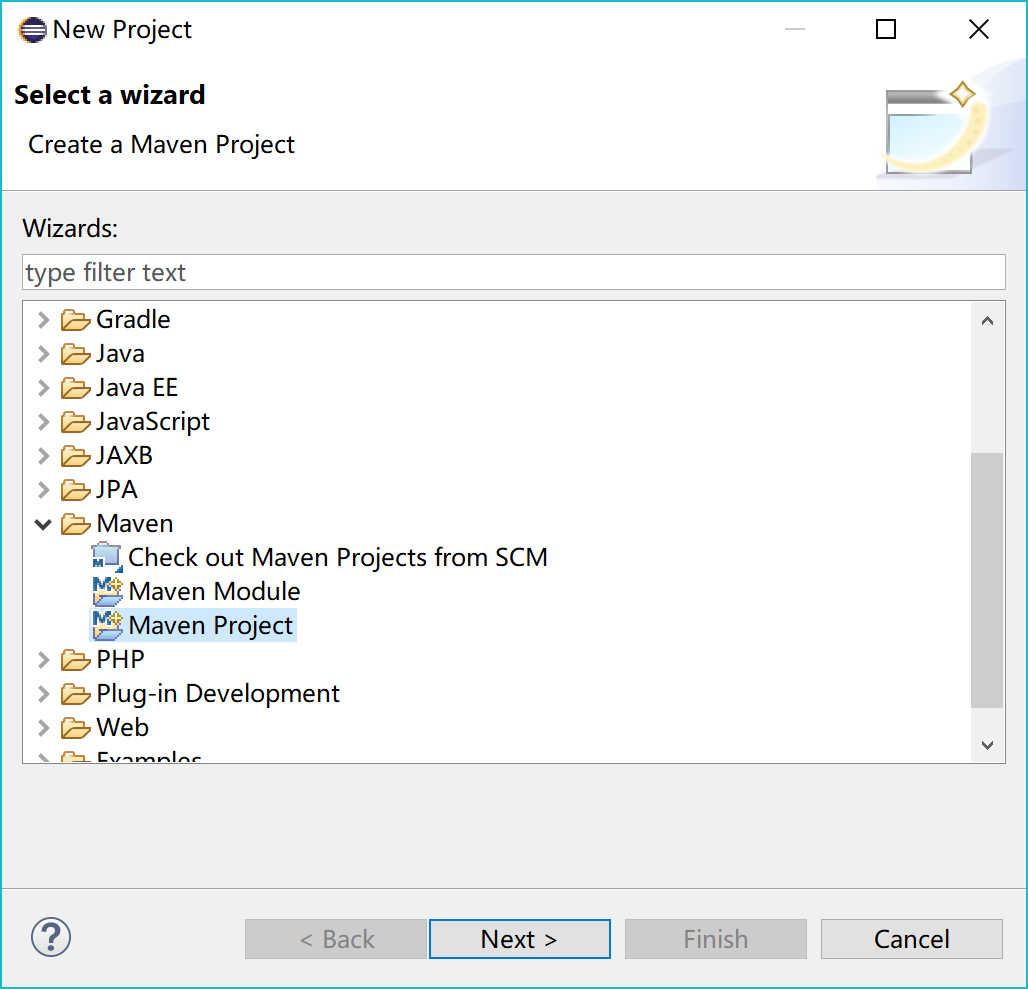
Task: Select the PHP label
Action: 120,660
